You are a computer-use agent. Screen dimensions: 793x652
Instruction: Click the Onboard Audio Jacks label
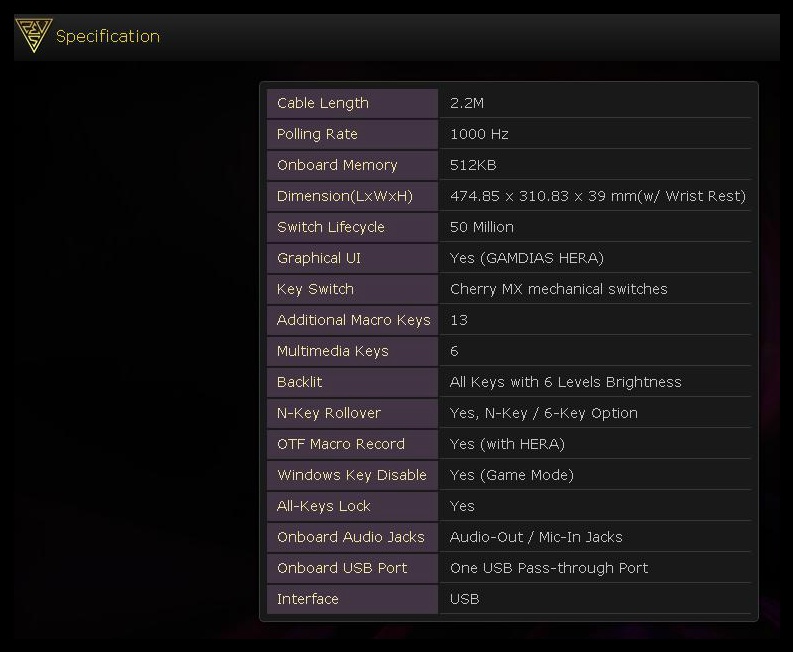coord(350,537)
